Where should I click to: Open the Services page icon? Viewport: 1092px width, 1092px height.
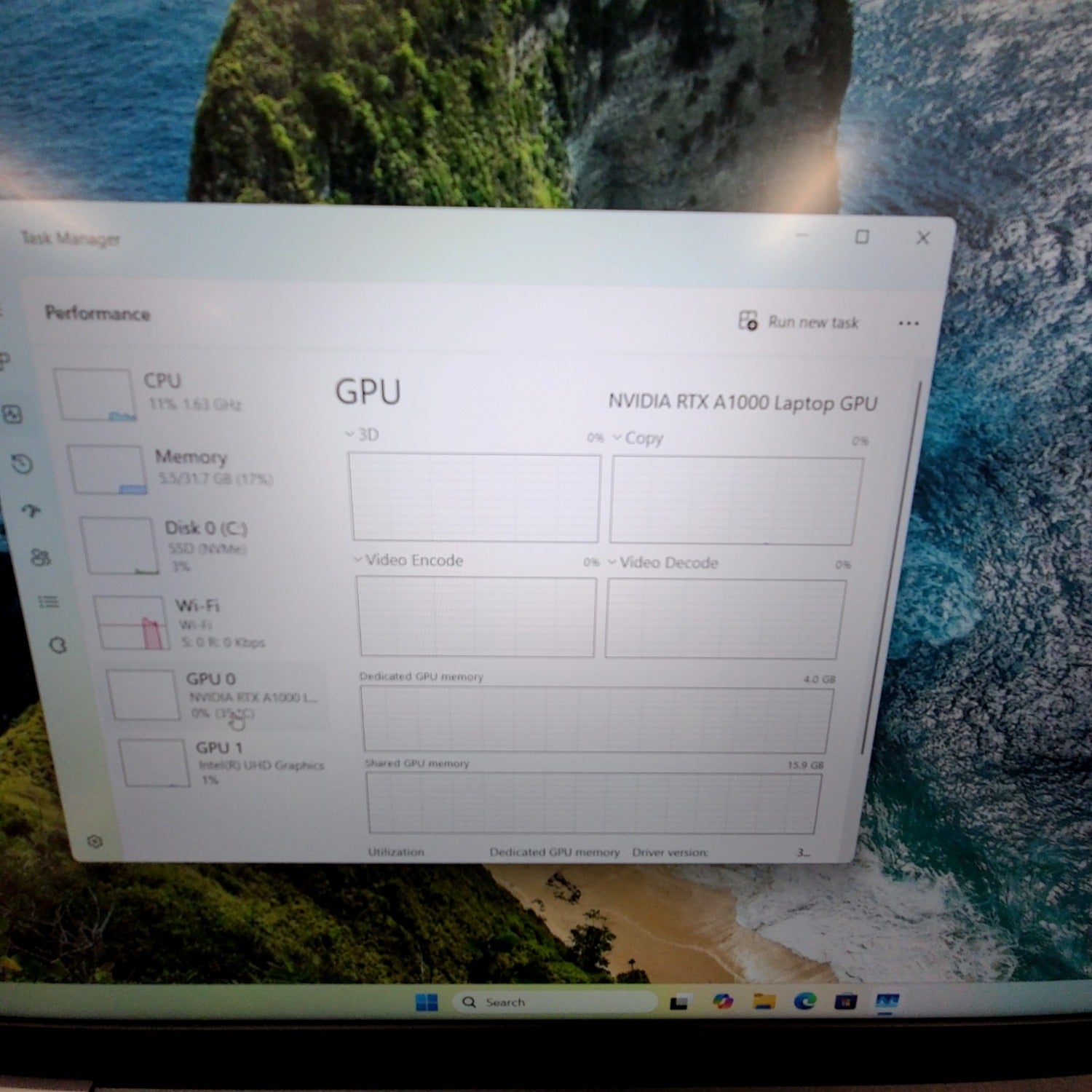click(58, 645)
